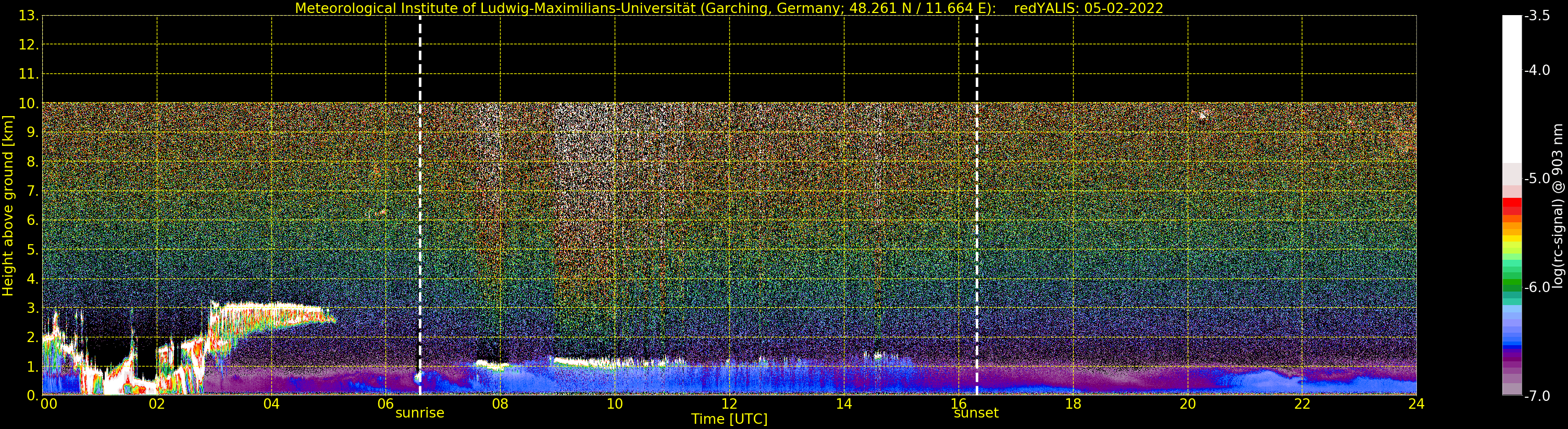Click the '-7.0' colorbar tick label
Image resolution: width=1568 pixels, height=429 pixels.
[x=1537, y=396]
